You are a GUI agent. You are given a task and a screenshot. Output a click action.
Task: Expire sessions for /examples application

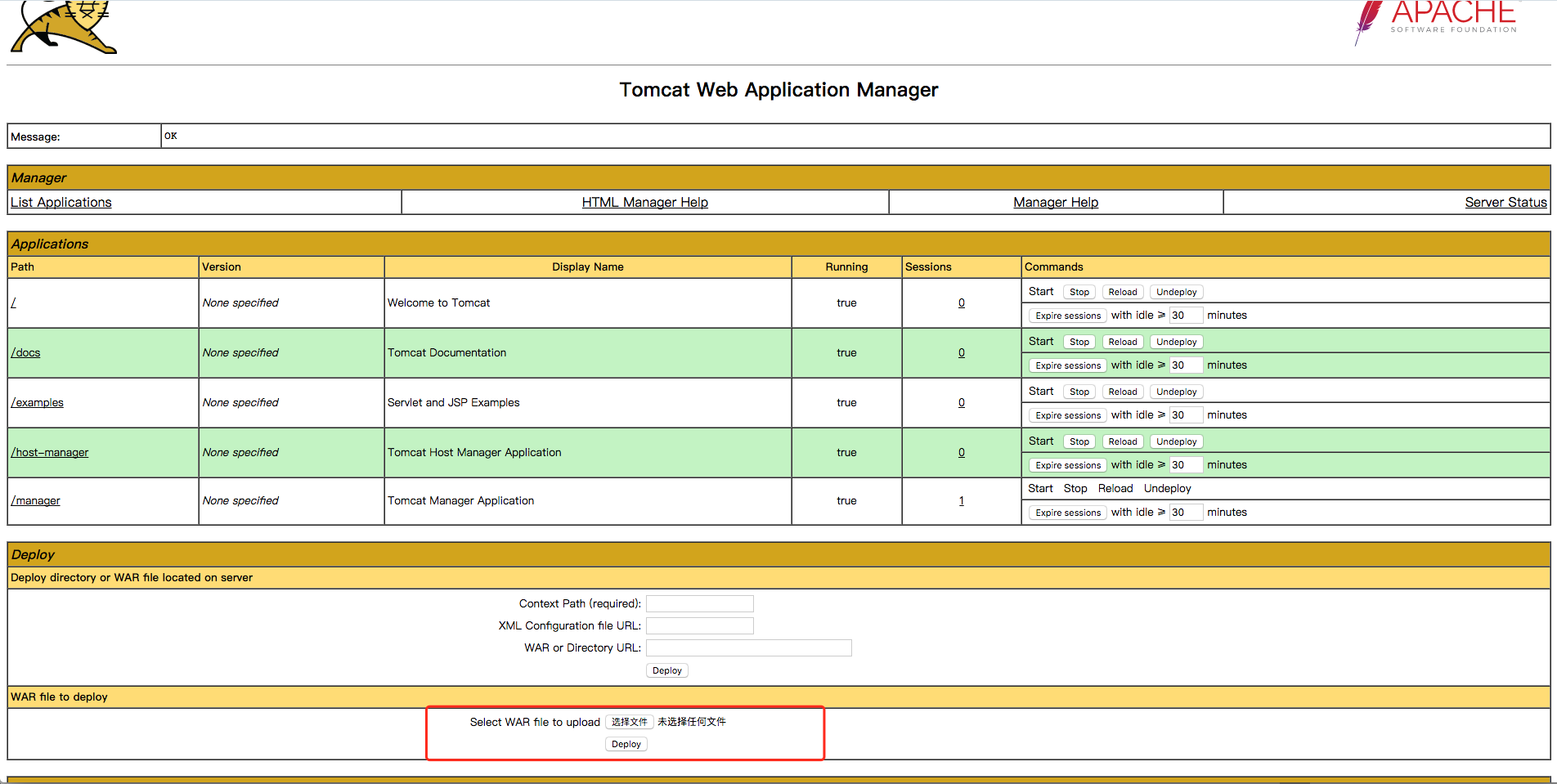coord(1068,415)
